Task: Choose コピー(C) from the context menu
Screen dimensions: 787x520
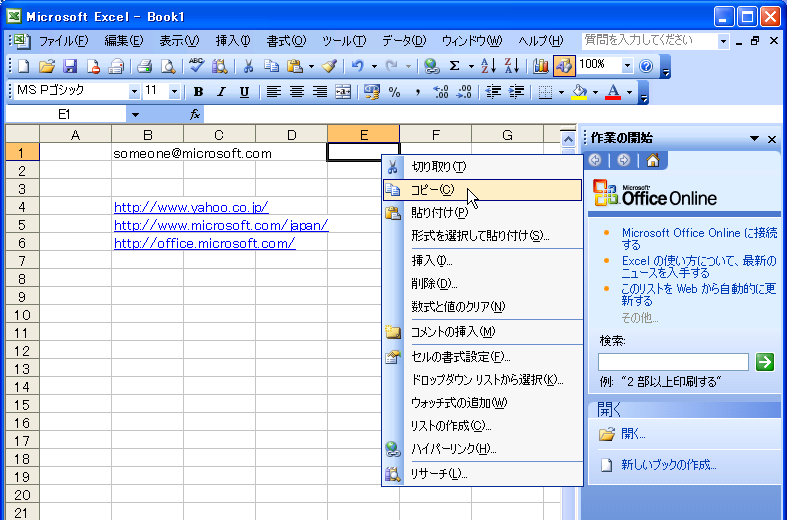Action: click(x=482, y=190)
